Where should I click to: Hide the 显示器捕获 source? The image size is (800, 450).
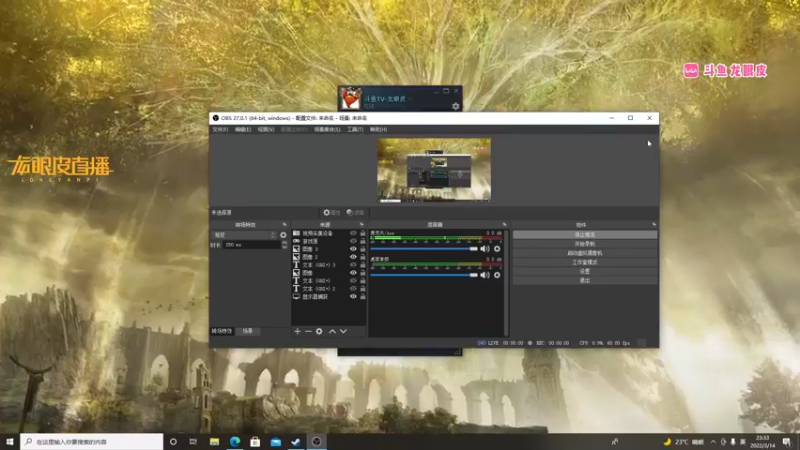click(353, 296)
